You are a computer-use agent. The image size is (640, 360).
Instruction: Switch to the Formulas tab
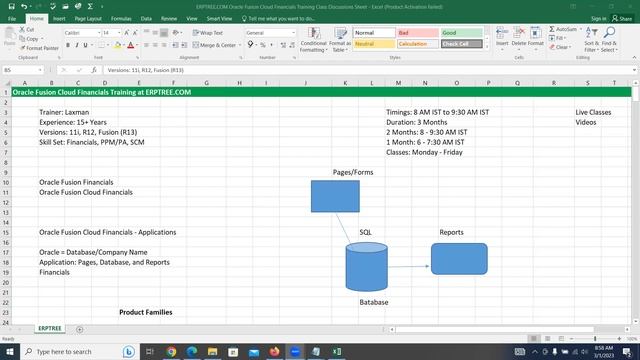click(121, 19)
